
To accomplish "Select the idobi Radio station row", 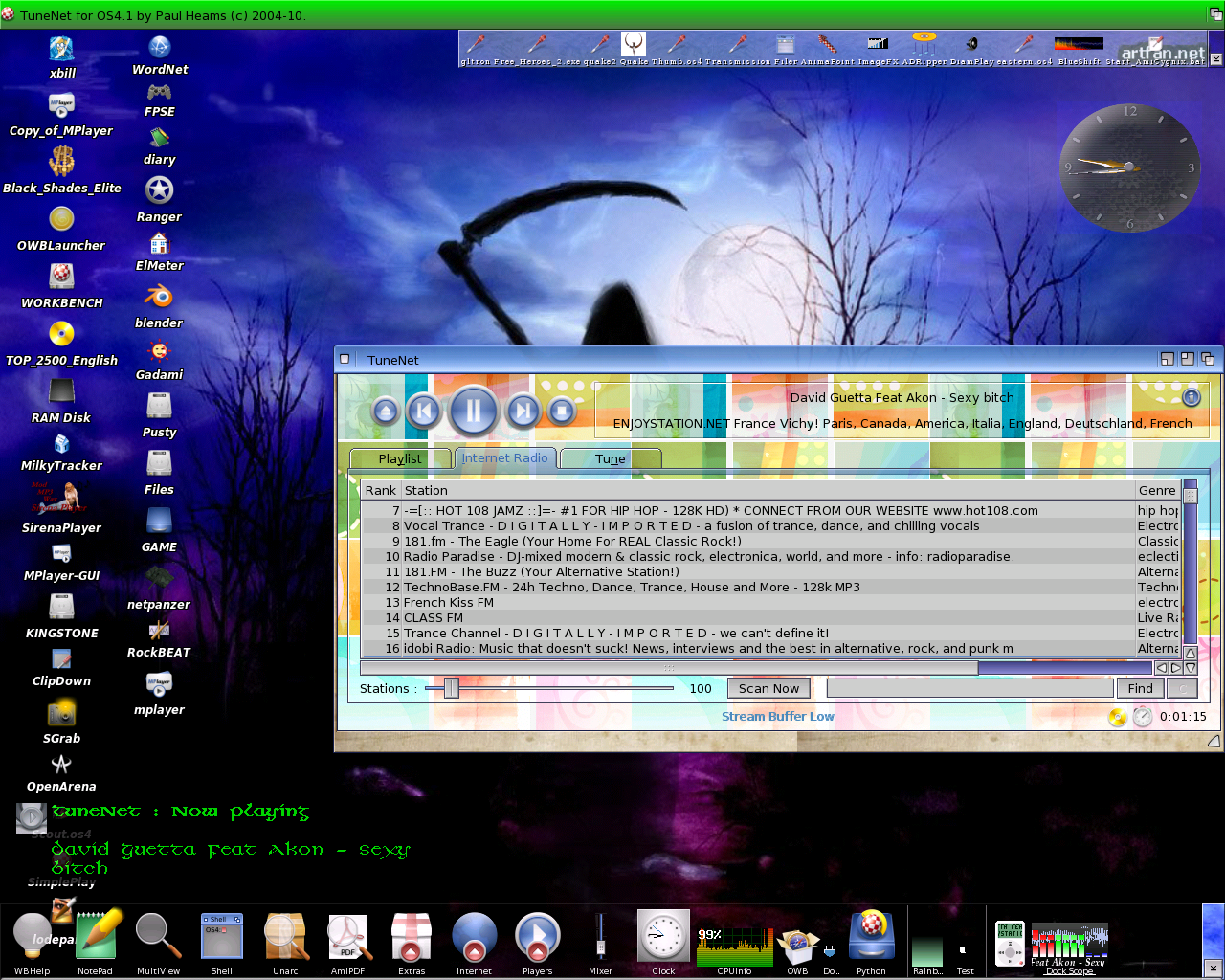I will tap(770, 649).
